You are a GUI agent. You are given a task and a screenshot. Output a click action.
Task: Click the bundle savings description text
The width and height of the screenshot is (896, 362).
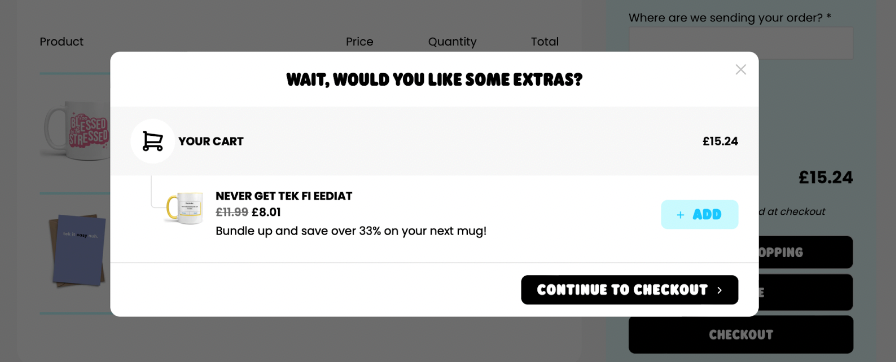tap(351, 231)
